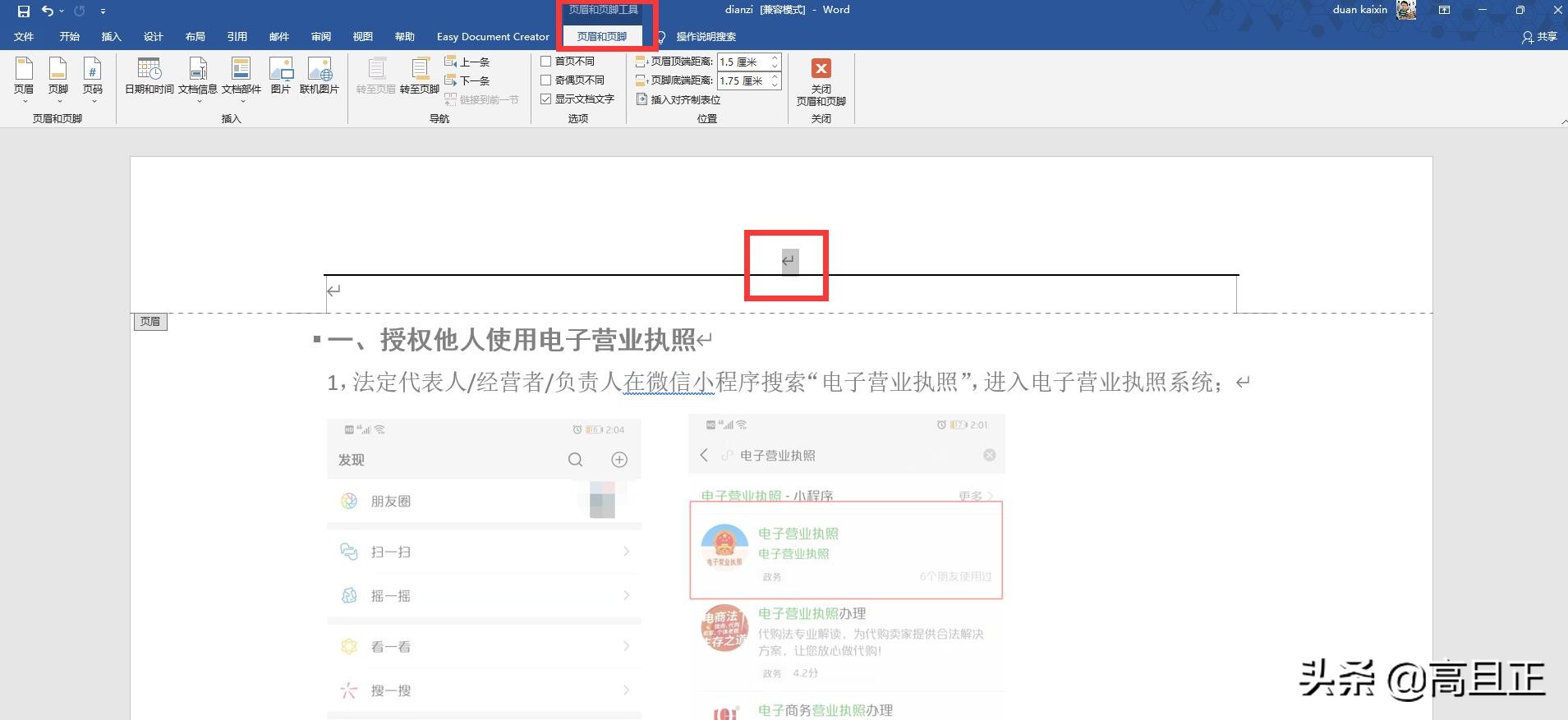This screenshot has height=720, width=1568.
Task: Insert a 图片 (Picture) into the header
Action: 281,69
